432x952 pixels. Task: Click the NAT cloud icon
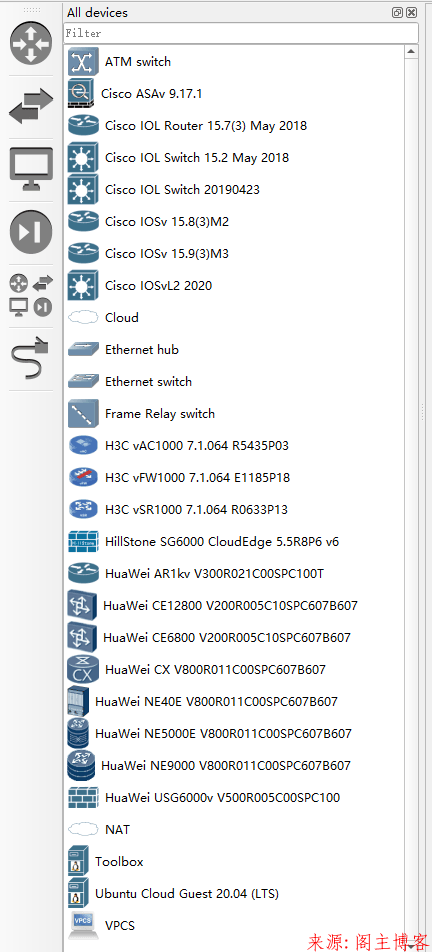click(x=83, y=830)
